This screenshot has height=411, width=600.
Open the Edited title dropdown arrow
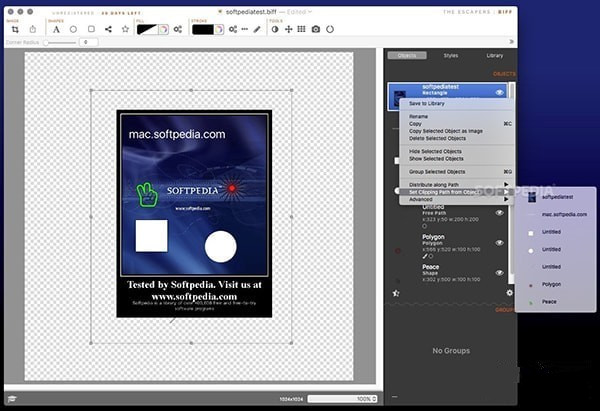click(x=310, y=12)
